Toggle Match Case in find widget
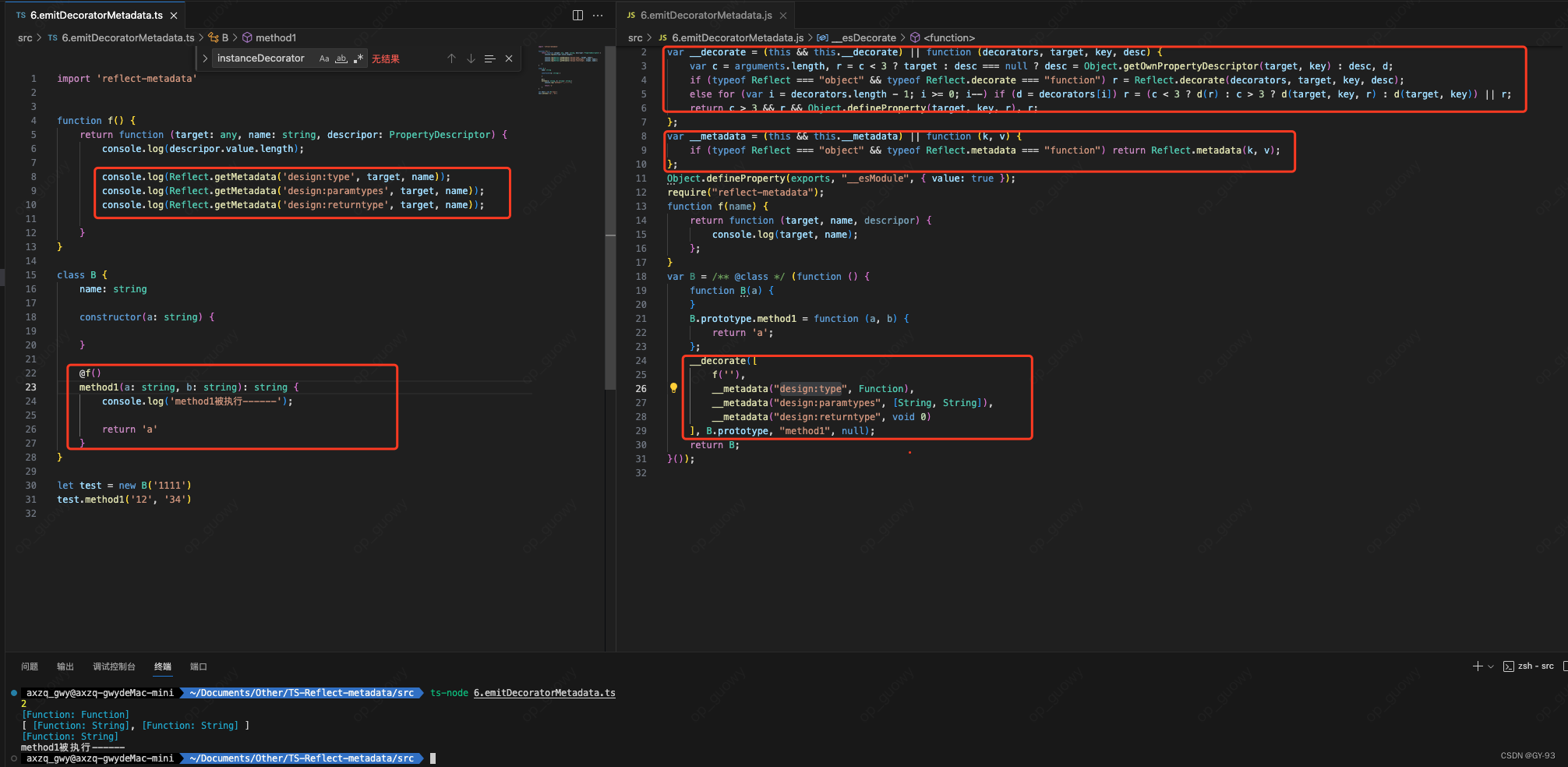This screenshot has height=767, width=1568. [x=324, y=58]
